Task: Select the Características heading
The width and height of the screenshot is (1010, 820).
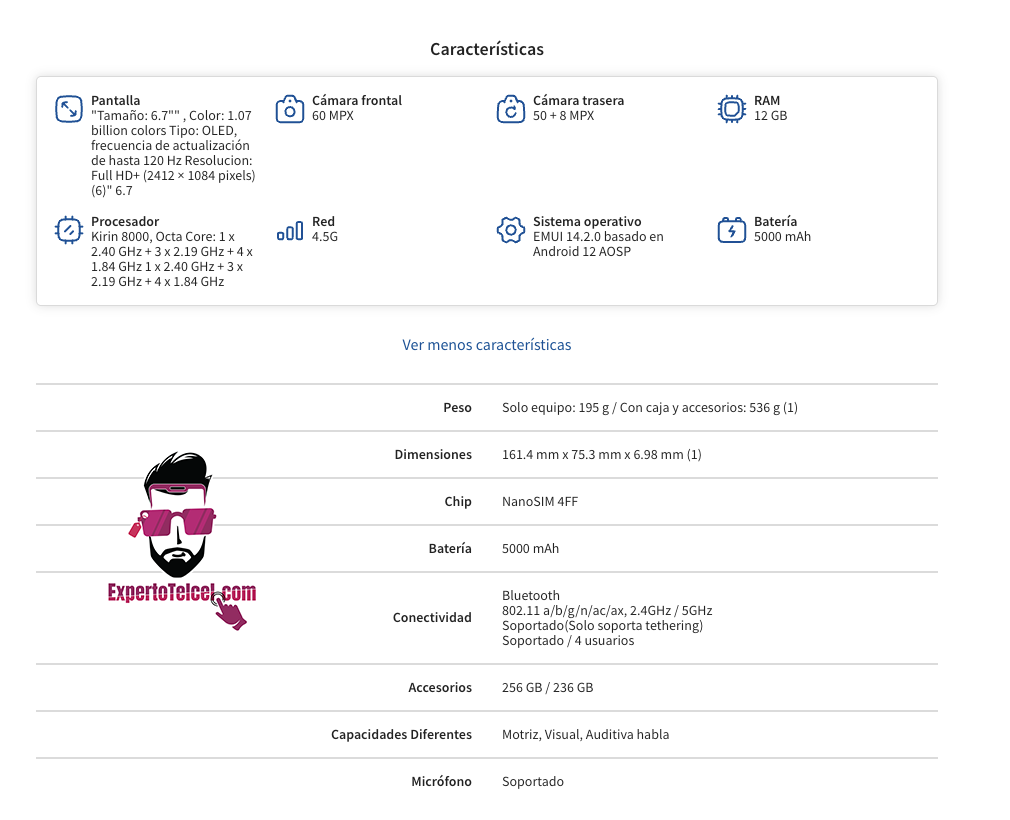Action: click(486, 49)
